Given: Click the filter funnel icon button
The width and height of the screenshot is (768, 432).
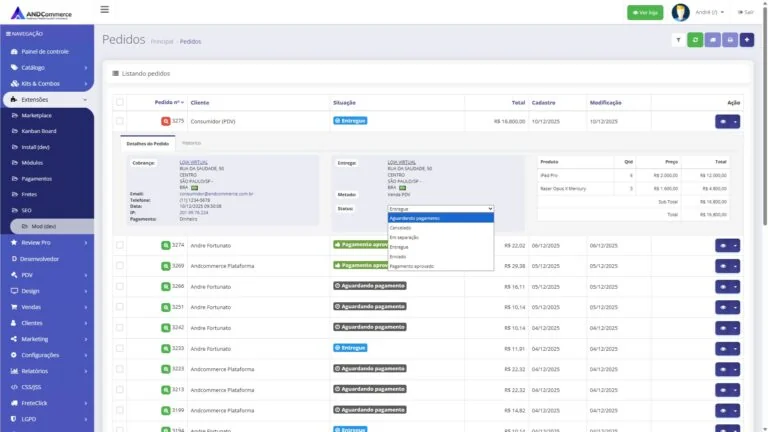Looking at the screenshot, I should [678, 40].
